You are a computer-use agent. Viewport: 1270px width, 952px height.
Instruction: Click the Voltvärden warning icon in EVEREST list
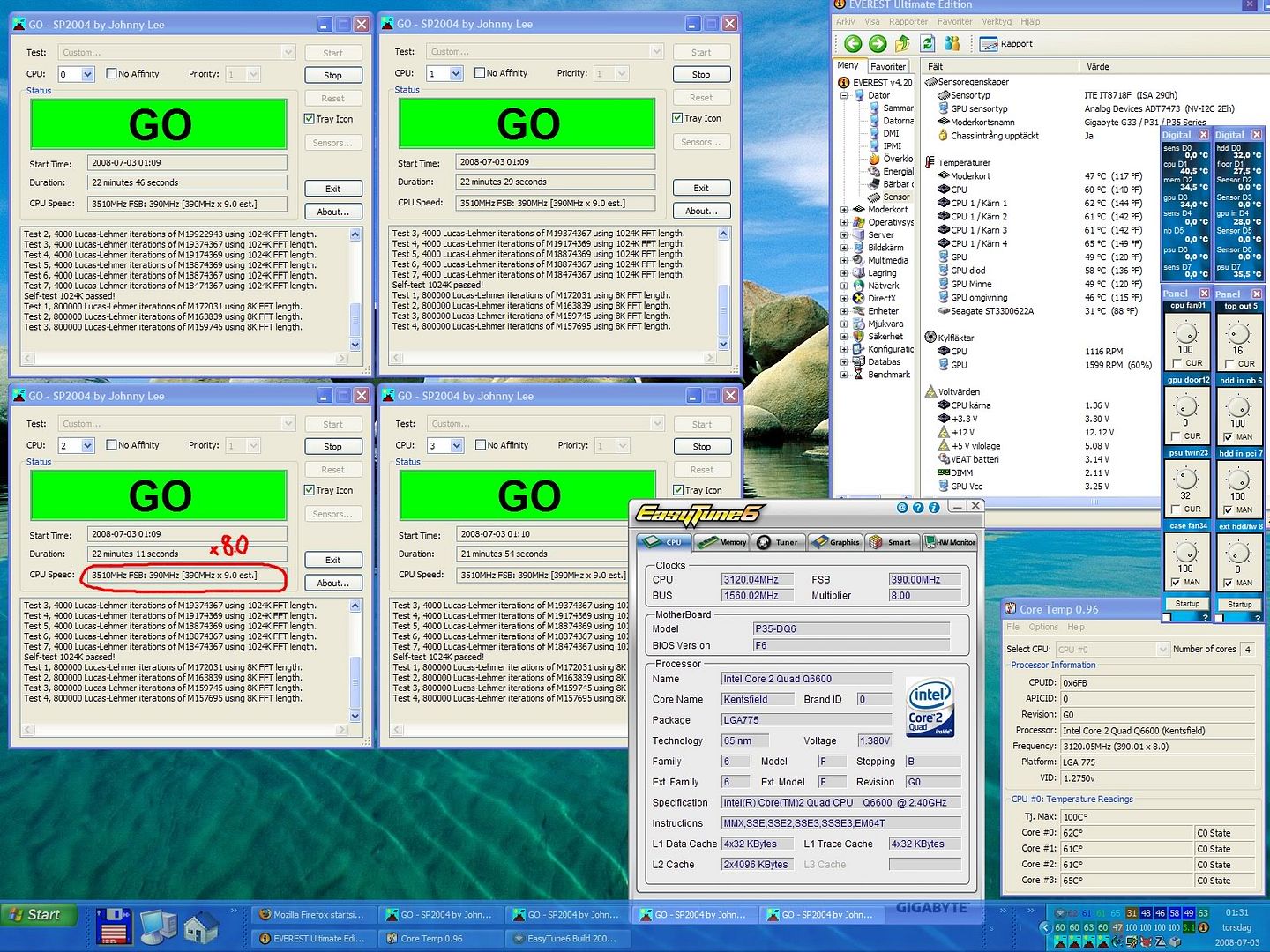coord(930,391)
